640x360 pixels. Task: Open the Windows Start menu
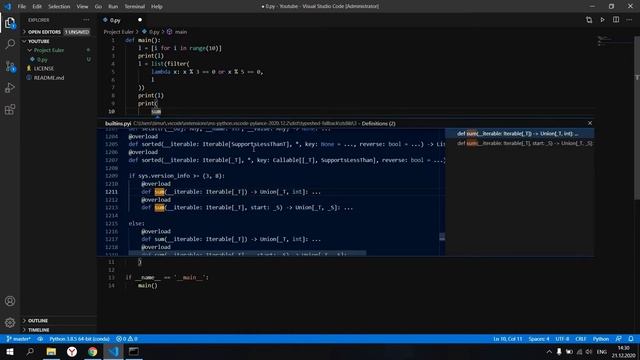10,351
